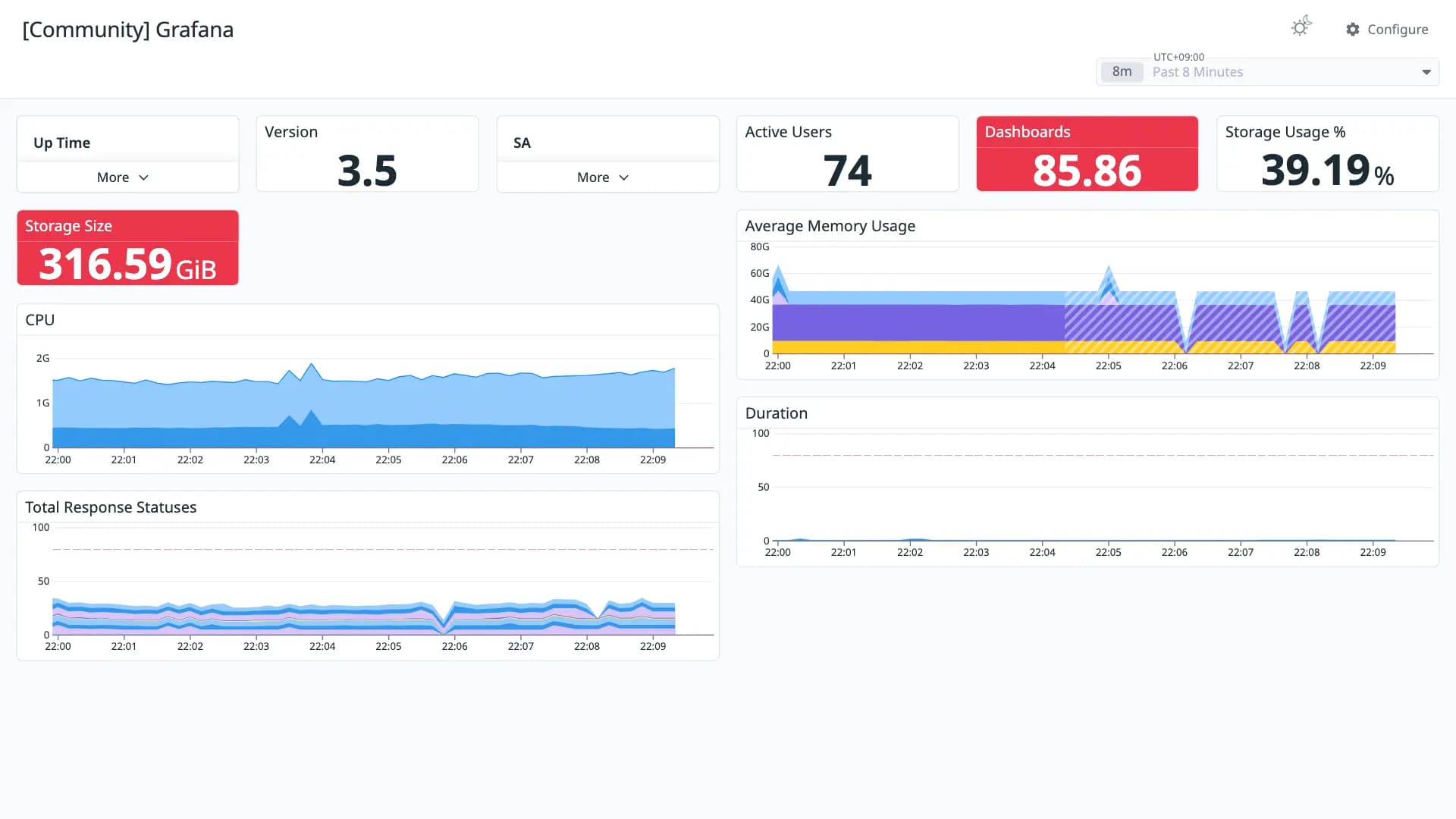
Task: Click the Dashboards widget title
Action: pyautogui.click(x=1027, y=132)
